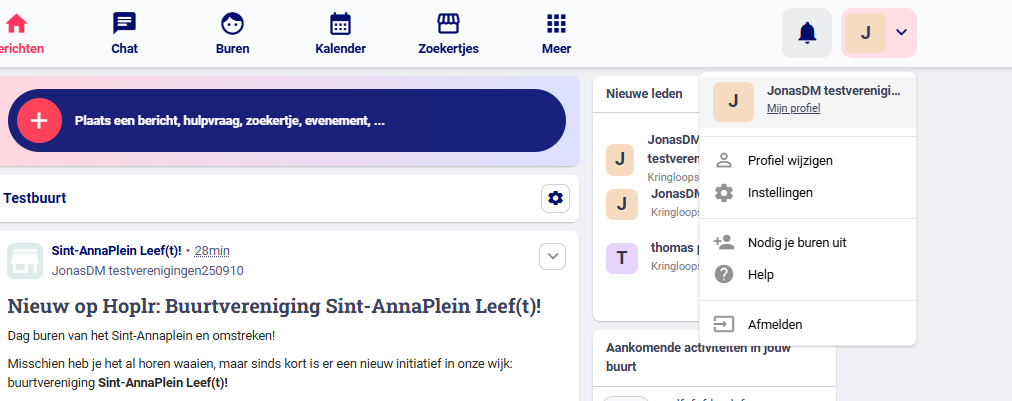
Task: Open the Mijn profiel link
Action: pos(793,108)
